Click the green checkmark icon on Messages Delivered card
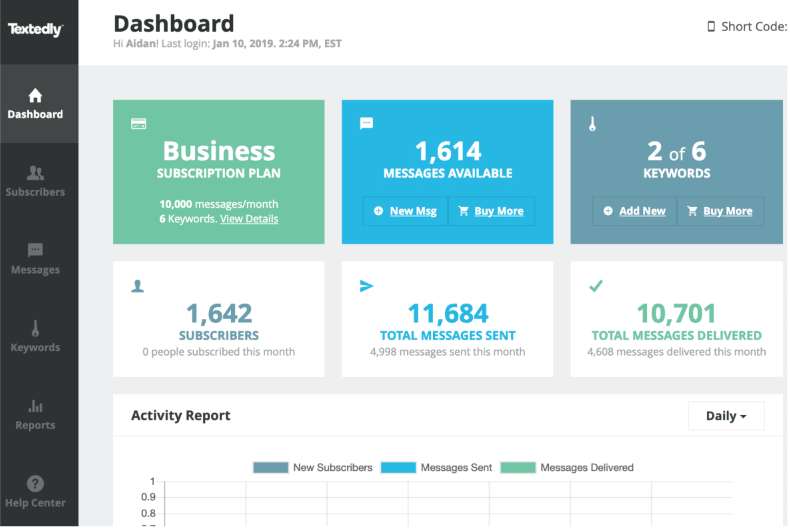Screen dimensions: 790x528 click(x=596, y=286)
